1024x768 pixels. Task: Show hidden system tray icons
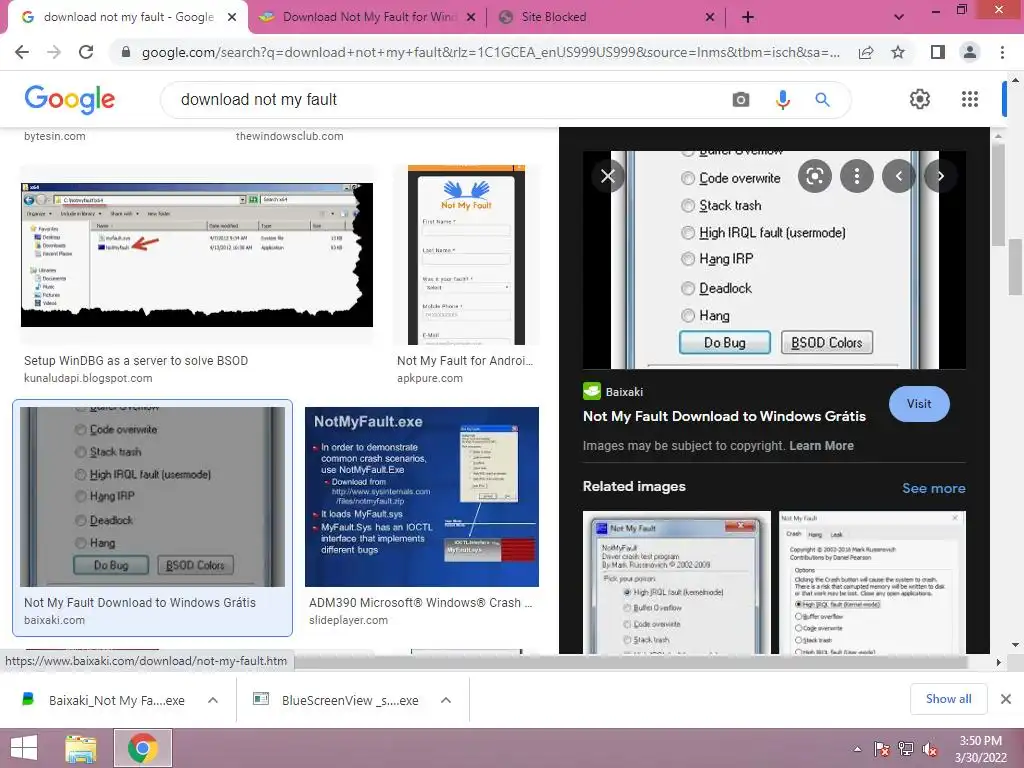(857, 749)
